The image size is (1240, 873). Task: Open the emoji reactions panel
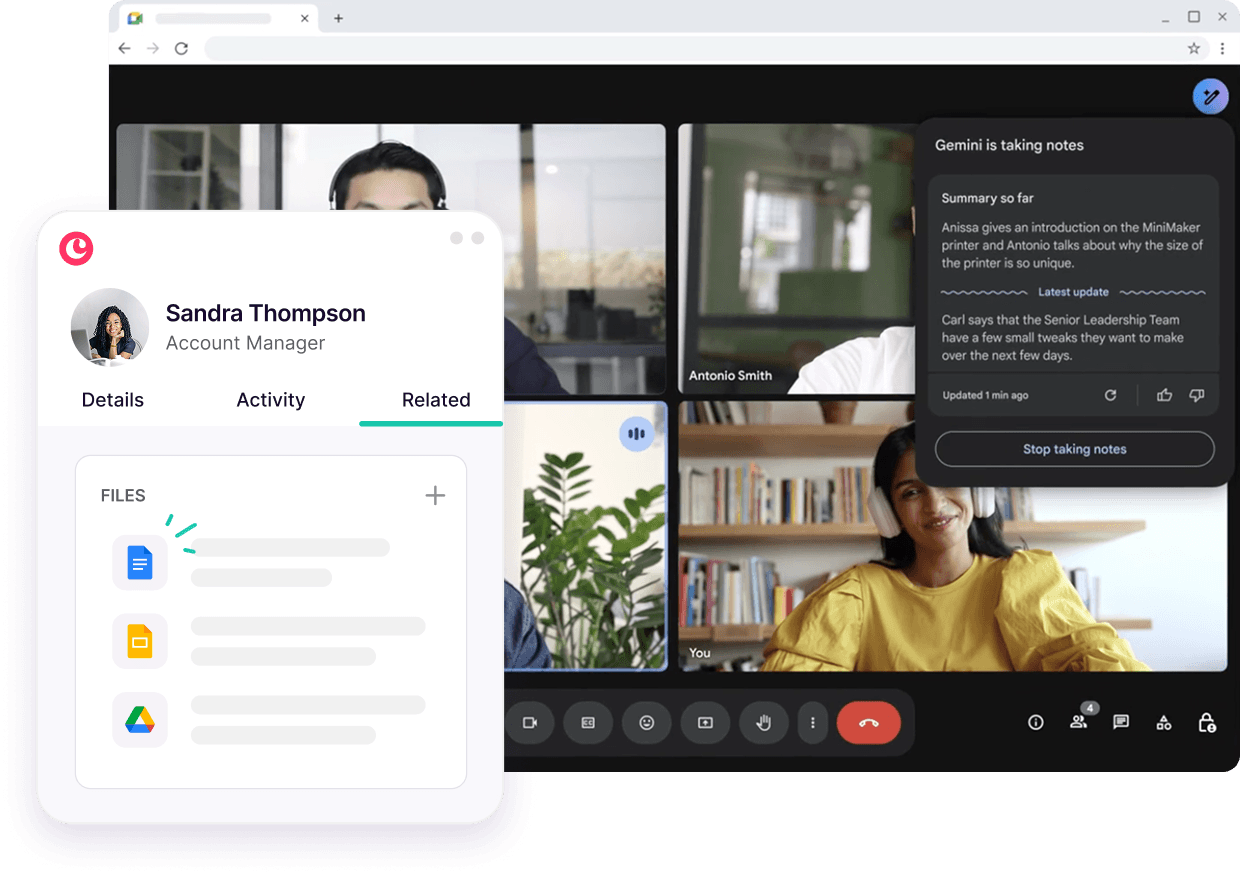(646, 722)
